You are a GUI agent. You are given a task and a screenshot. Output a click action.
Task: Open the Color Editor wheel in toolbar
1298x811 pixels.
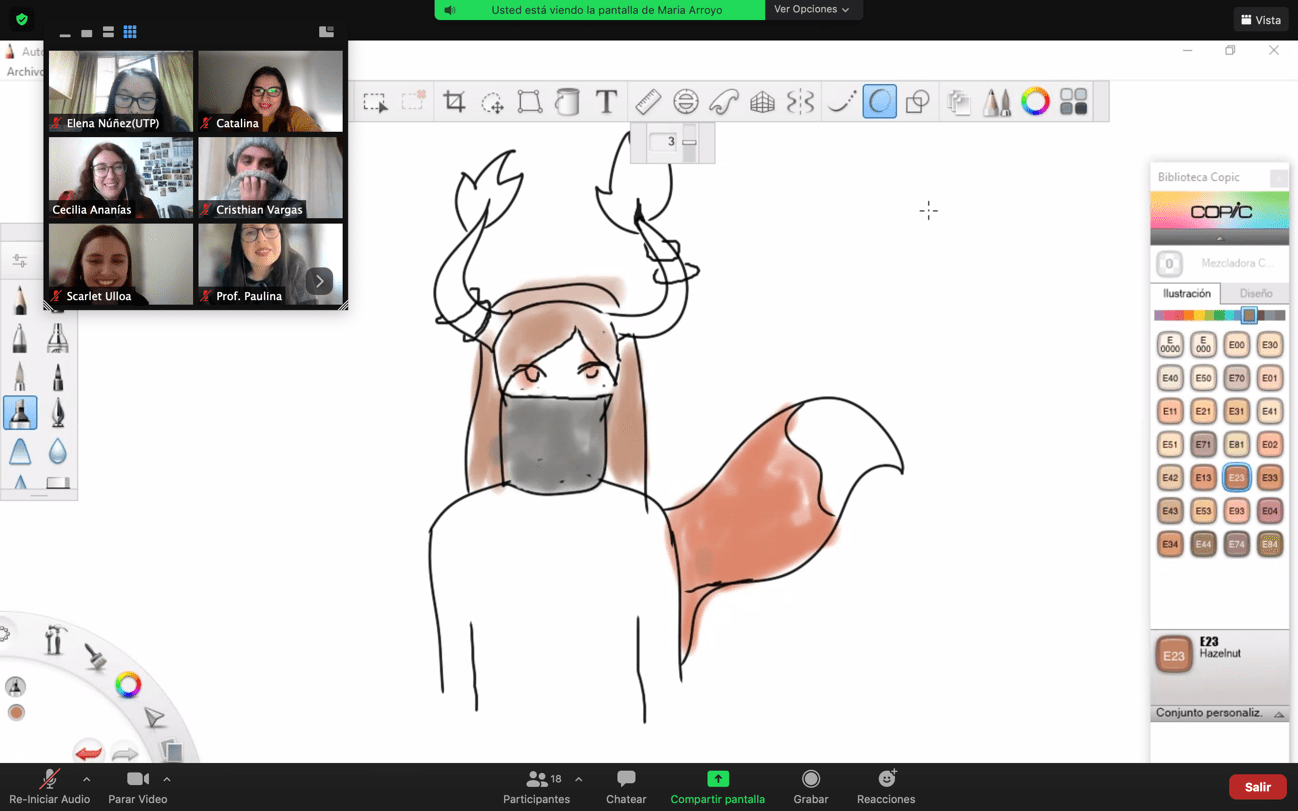1035,102
